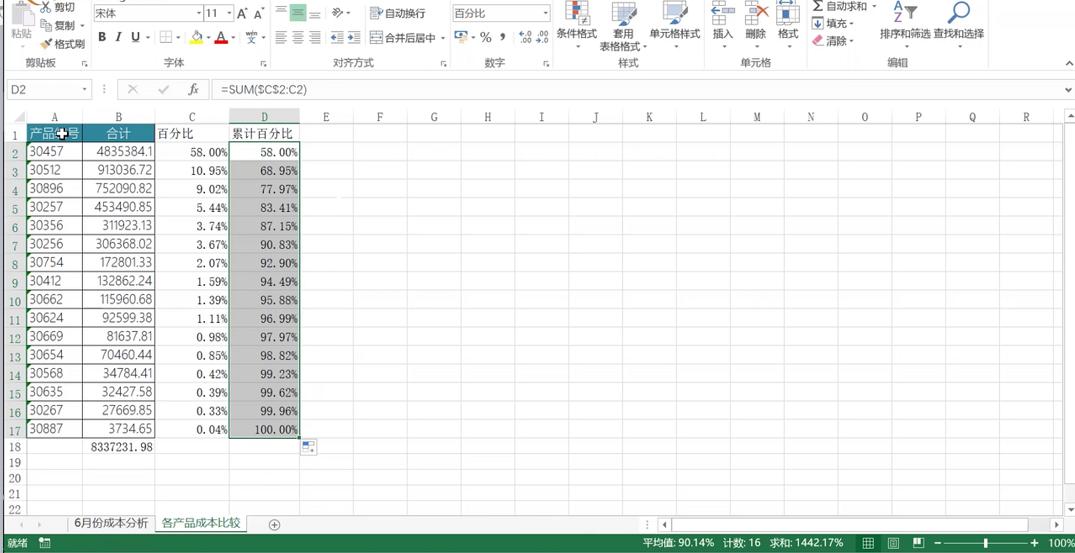1075x553 pixels.
Task: Click the Insert Function fx icon
Action: (193, 89)
